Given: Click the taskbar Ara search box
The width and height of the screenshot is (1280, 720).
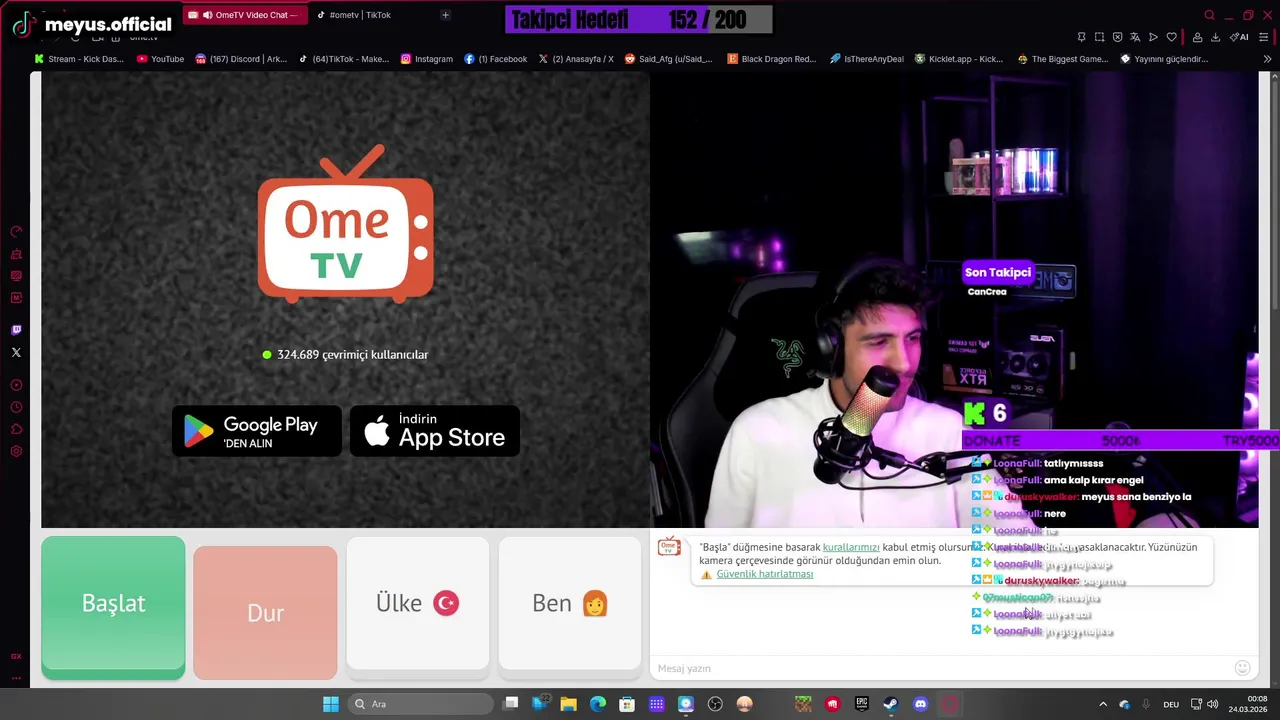Looking at the screenshot, I should [x=423, y=704].
